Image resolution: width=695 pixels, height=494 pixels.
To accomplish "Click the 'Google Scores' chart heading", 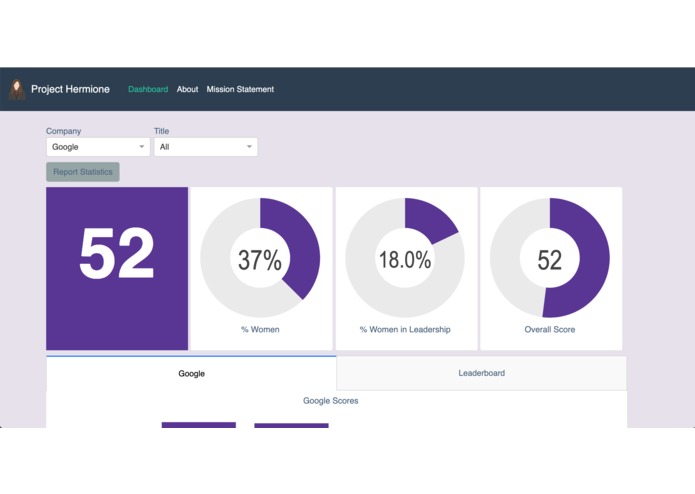I will click(x=331, y=401).
